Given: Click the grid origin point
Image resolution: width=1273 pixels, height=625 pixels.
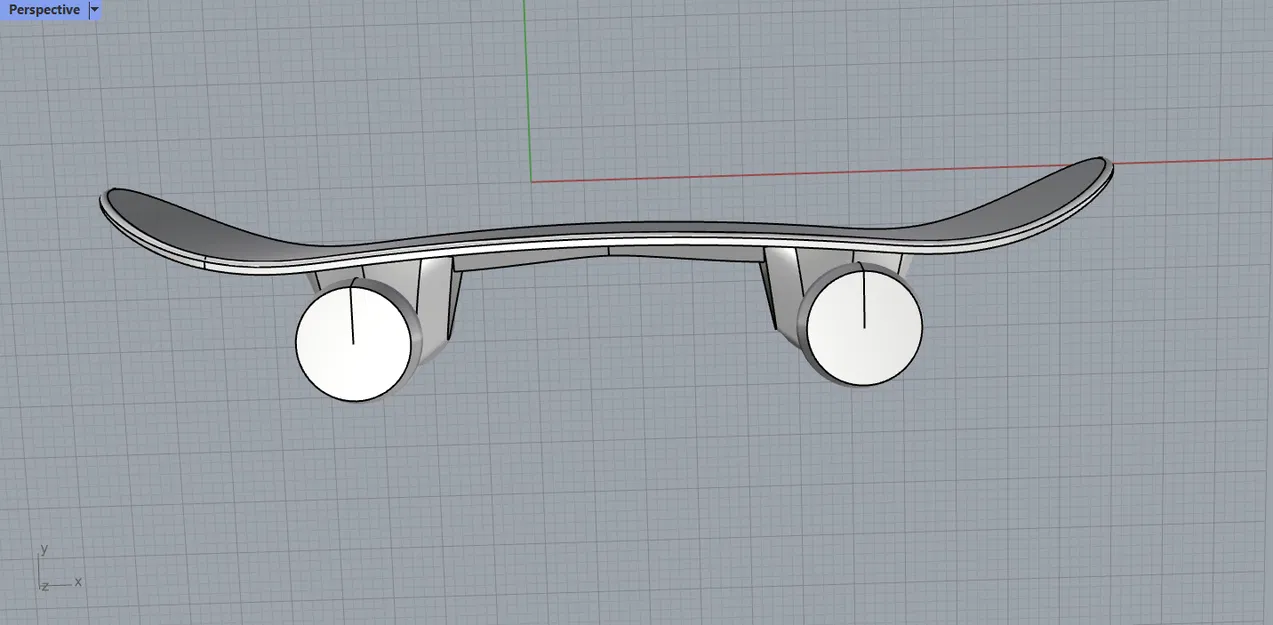Looking at the screenshot, I should (533, 180).
